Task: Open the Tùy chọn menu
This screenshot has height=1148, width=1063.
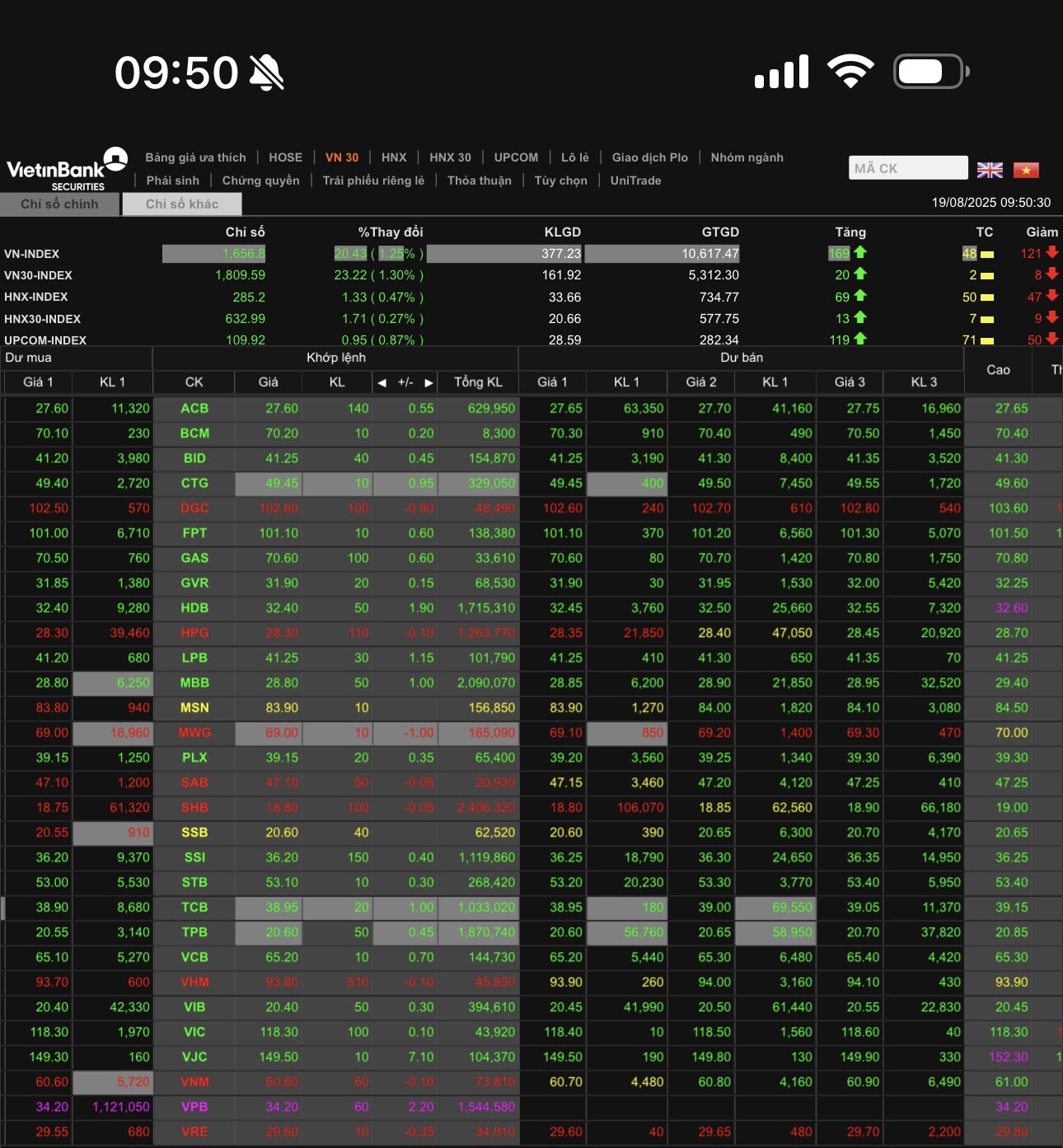Action: point(561,180)
